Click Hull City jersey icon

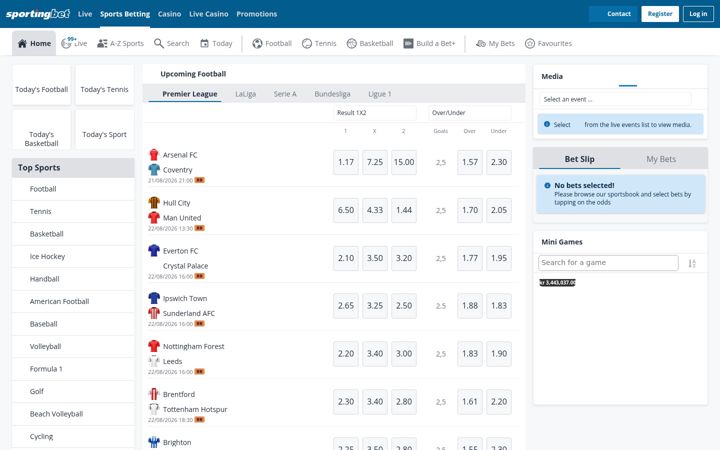click(154, 202)
